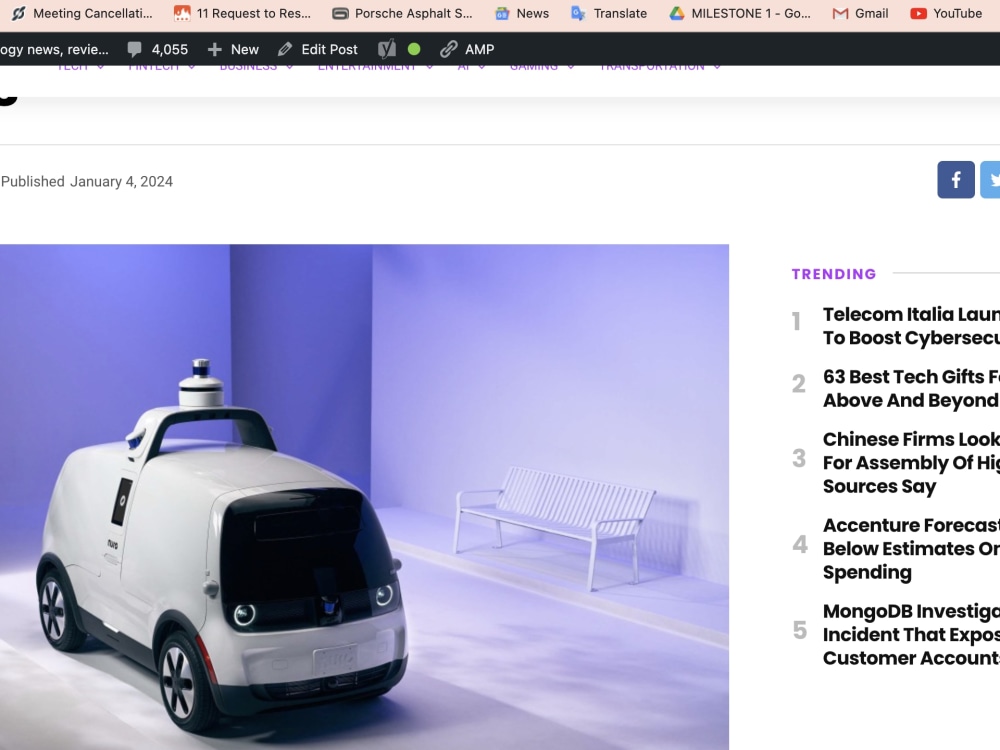Open site name 'ogy news, revie...' menu

(54, 49)
